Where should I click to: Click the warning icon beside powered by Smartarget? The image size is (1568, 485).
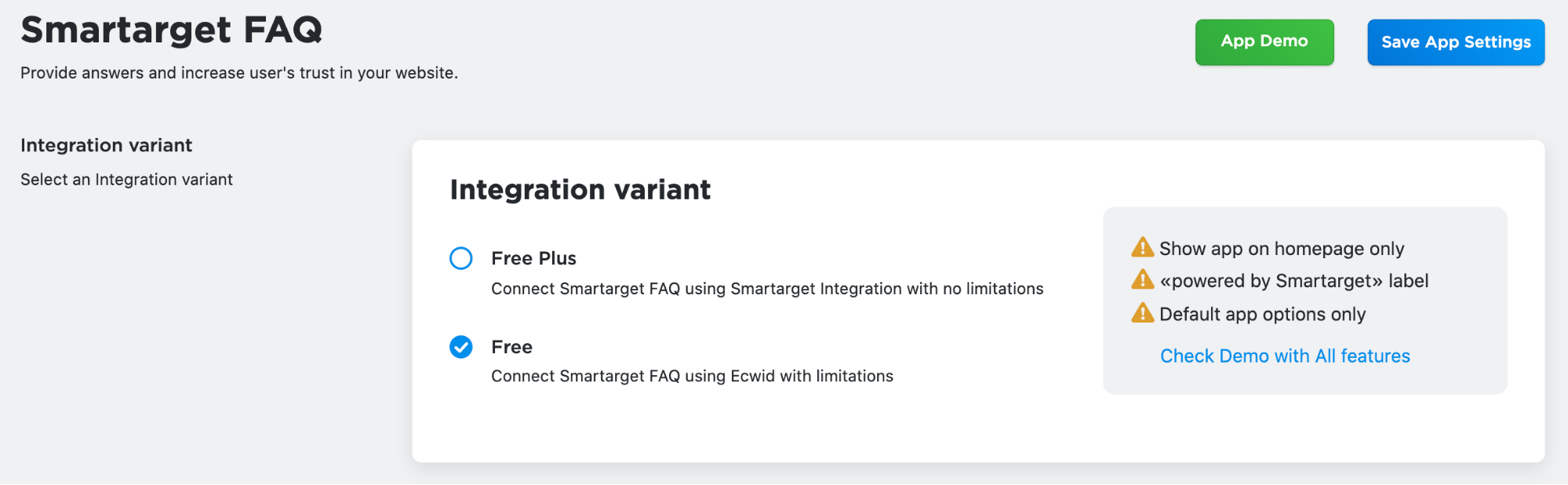[1142, 280]
